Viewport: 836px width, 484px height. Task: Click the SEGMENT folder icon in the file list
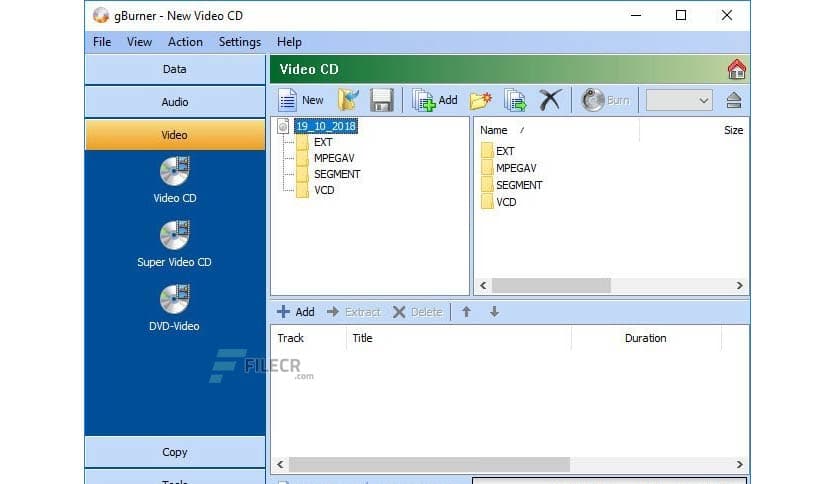point(487,185)
